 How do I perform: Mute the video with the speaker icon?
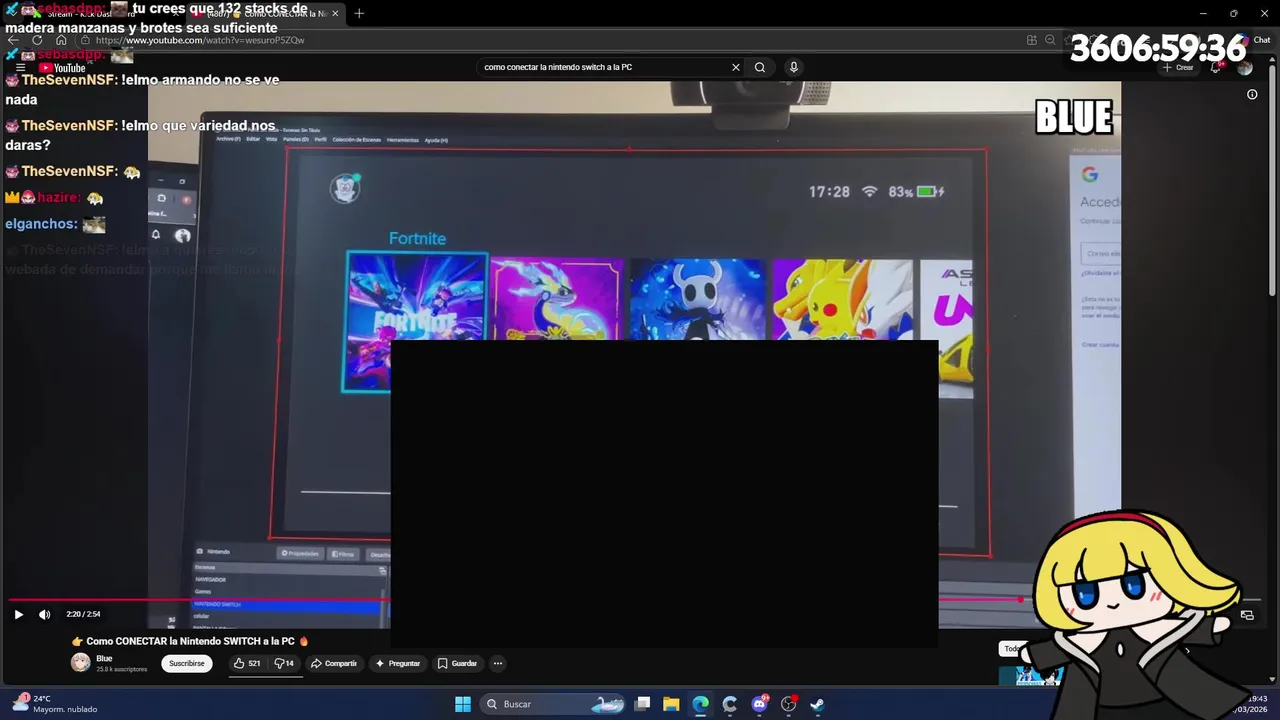coord(44,615)
